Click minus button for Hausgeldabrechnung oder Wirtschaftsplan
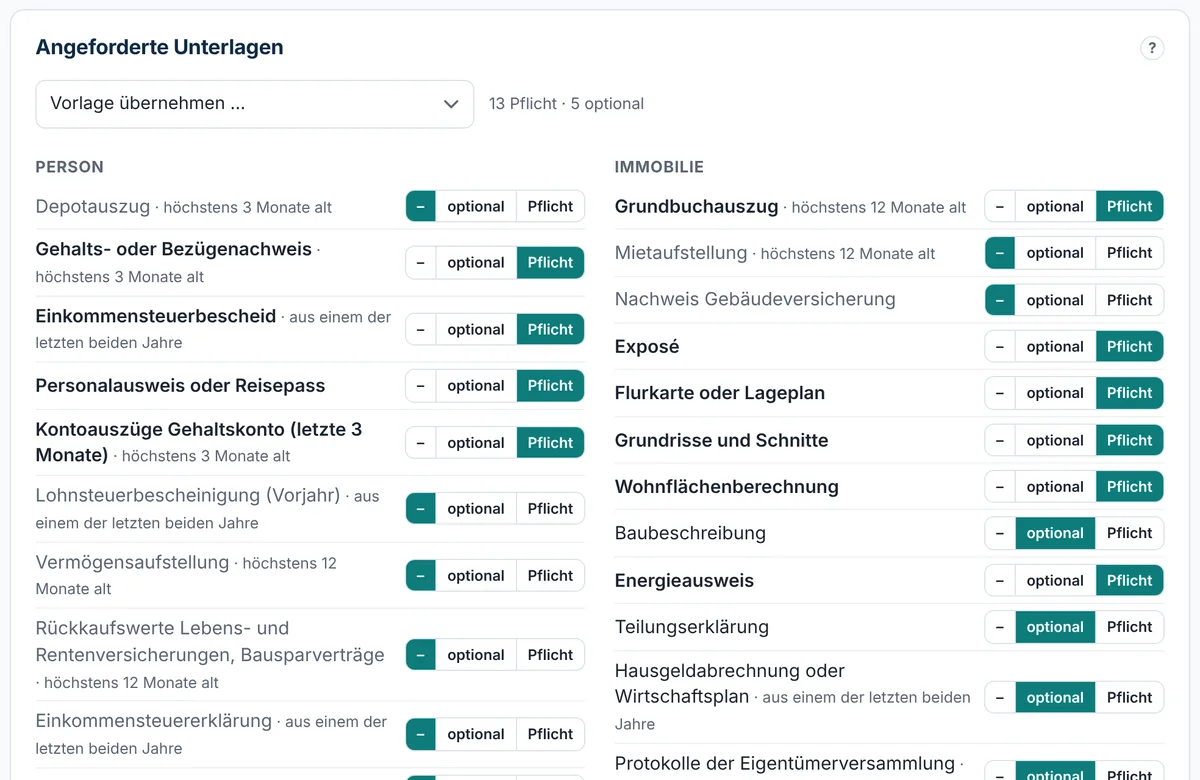This screenshot has width=1200, height=780. pyautogui.click(x=1000, y=698)
